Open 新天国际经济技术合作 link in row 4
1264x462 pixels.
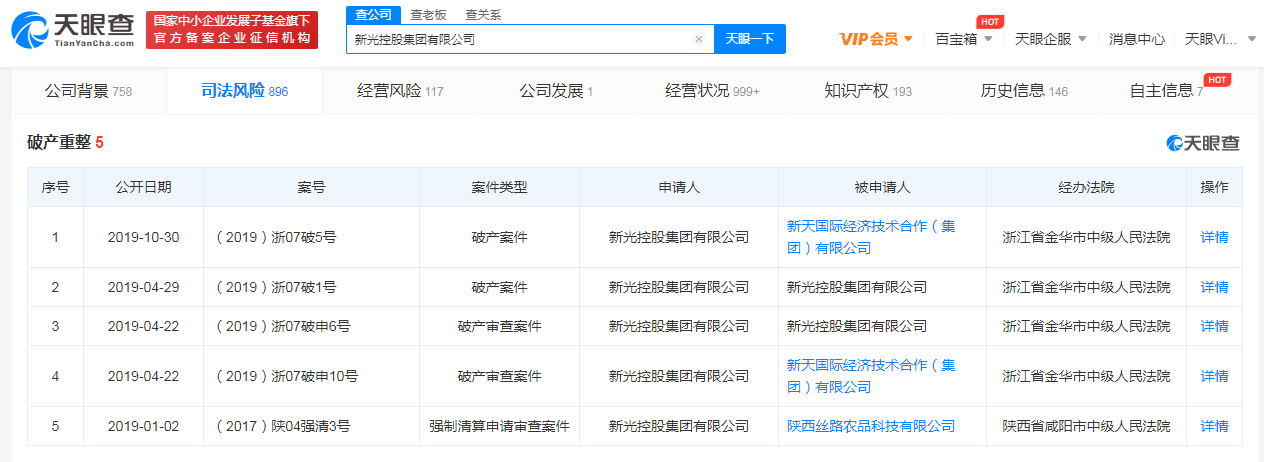tap(871, 376)
